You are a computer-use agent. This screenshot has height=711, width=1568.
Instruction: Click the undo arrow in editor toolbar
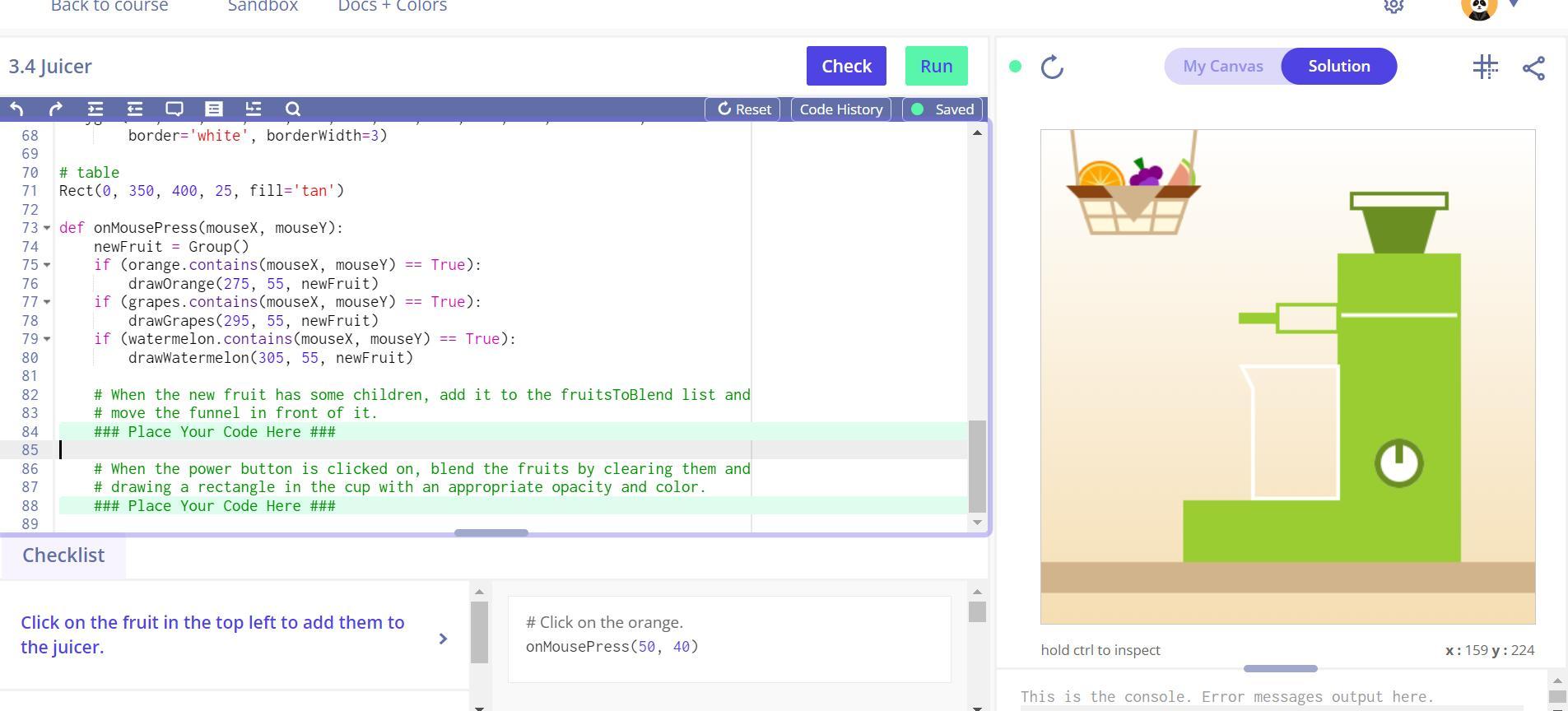[16, 109]
